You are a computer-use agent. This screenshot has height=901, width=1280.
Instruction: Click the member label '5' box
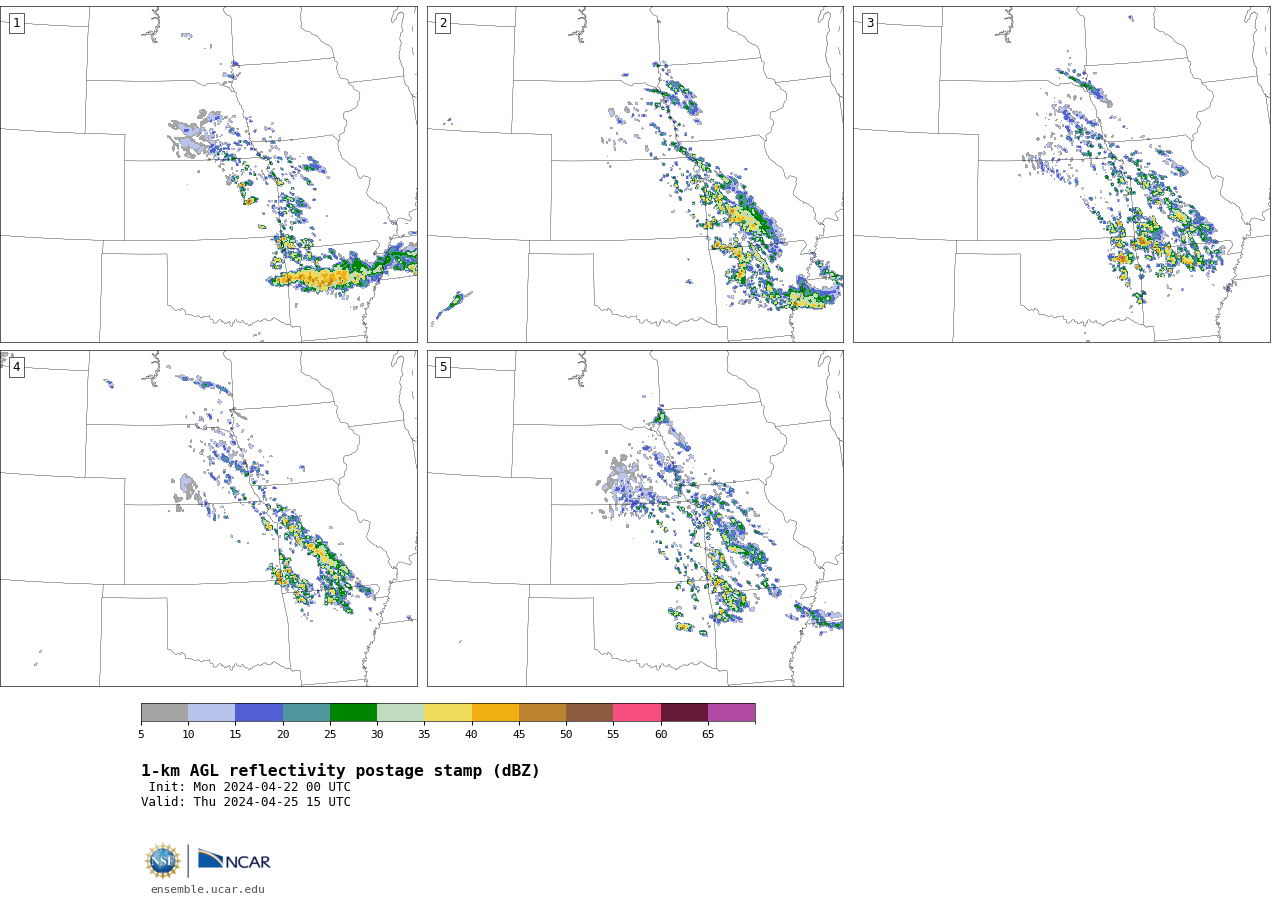click(443, 367)
